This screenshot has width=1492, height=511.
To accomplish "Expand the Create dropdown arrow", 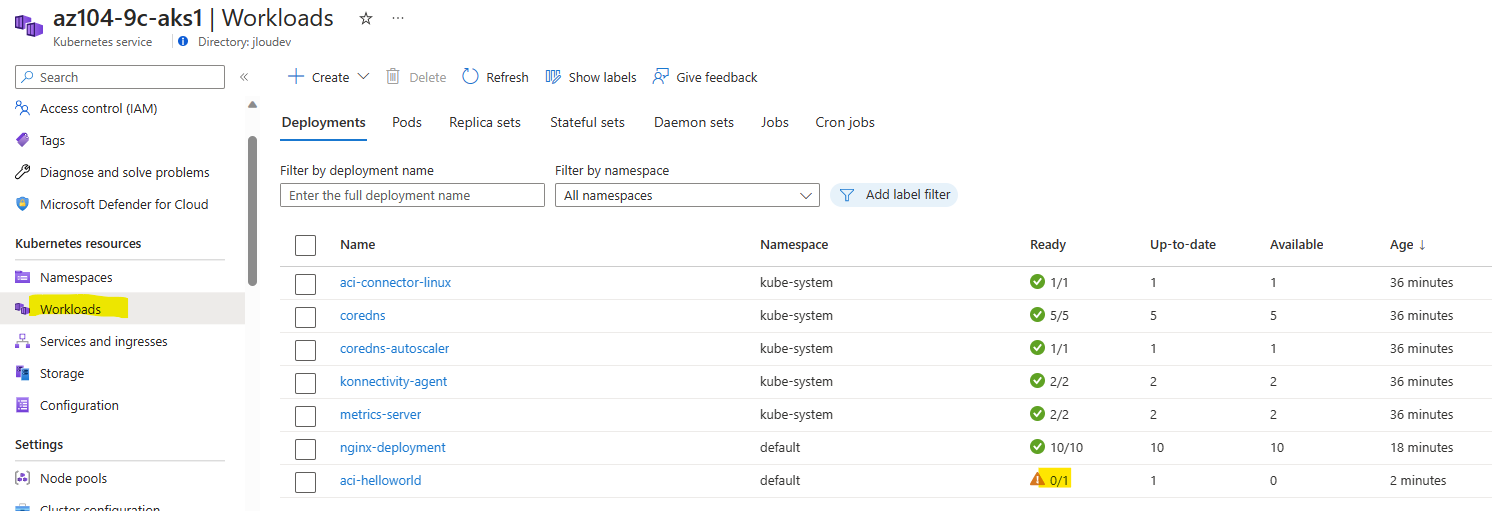I will 363,77.
